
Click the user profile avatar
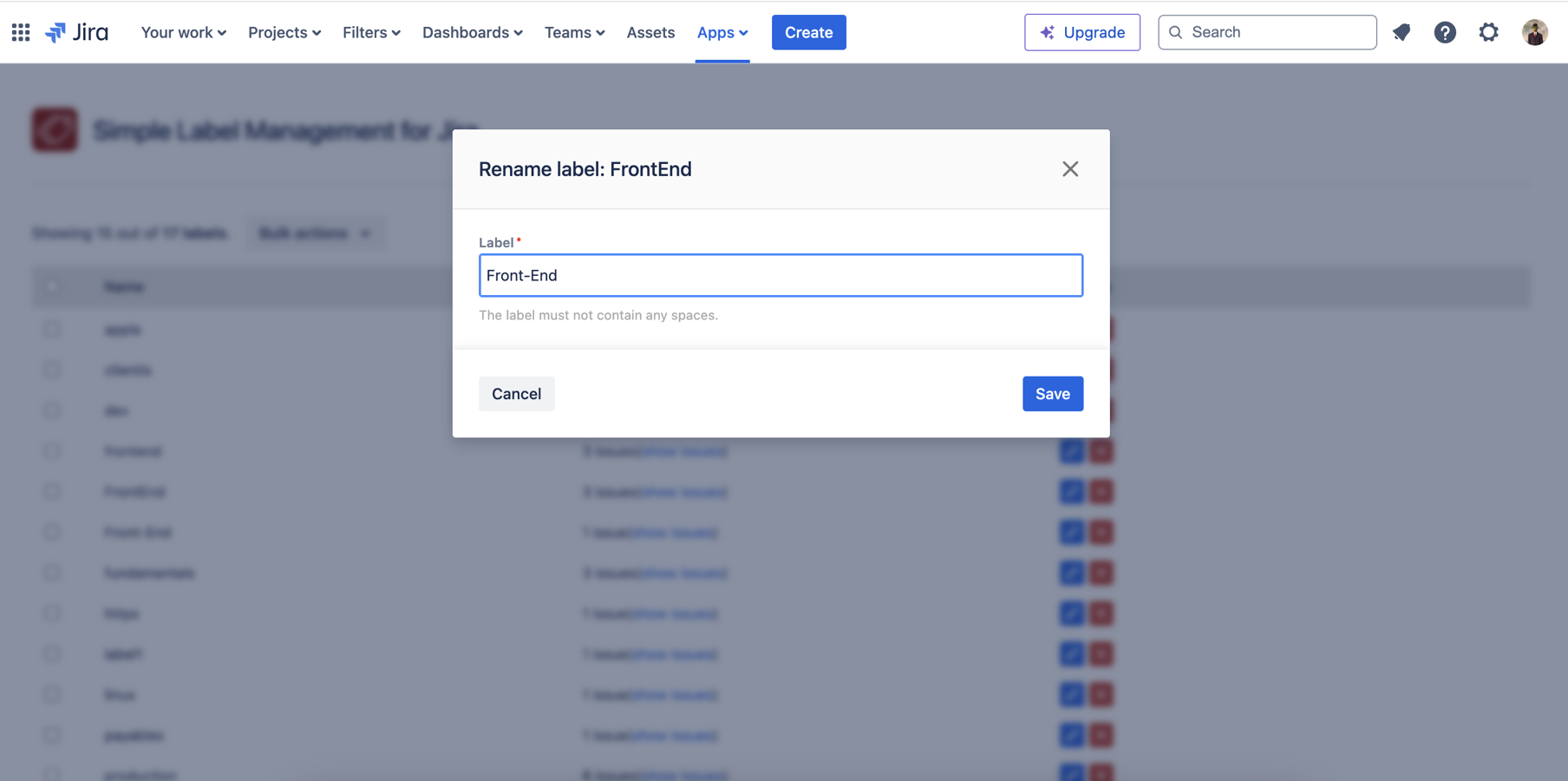[x=1534, y=32]
